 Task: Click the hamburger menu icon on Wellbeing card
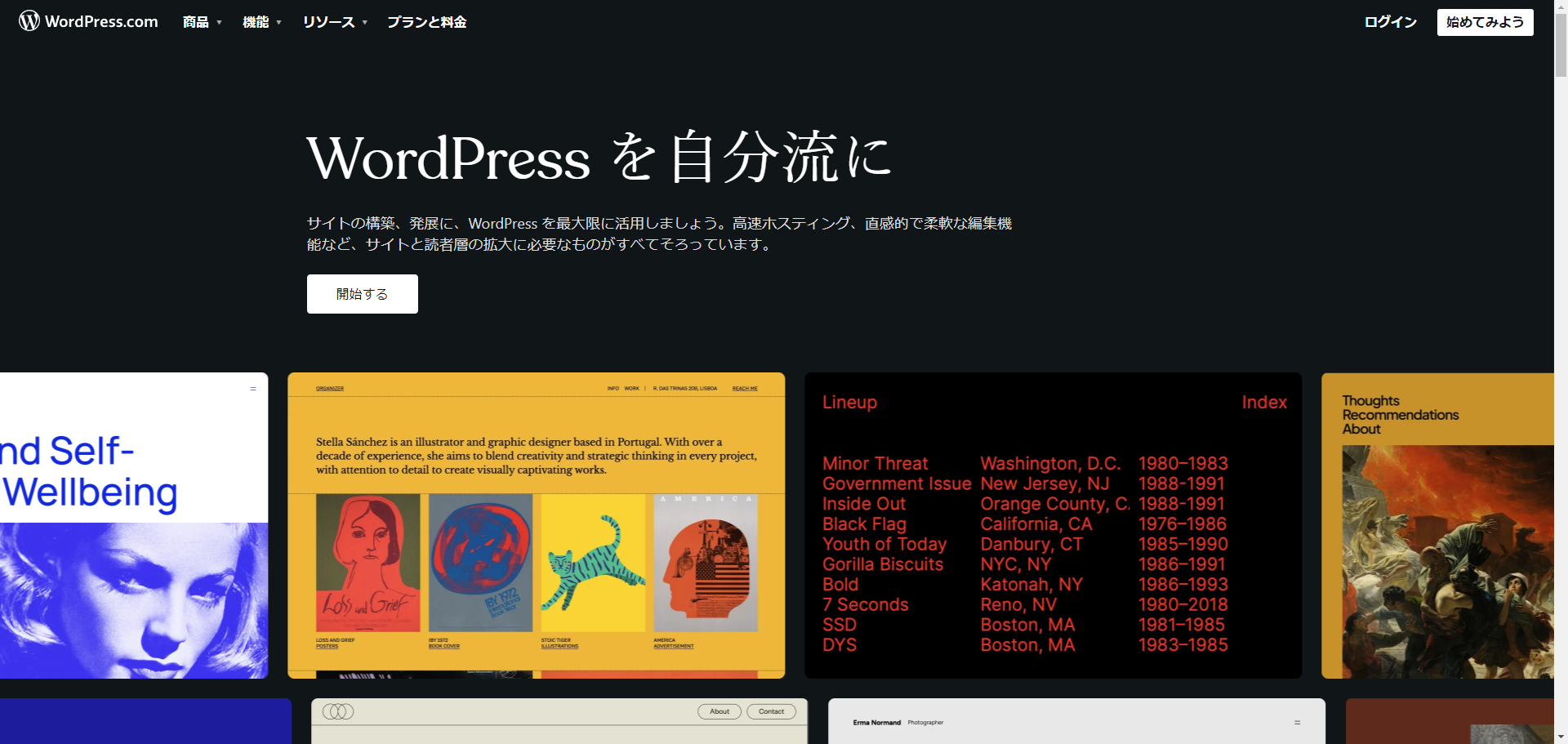253,389
